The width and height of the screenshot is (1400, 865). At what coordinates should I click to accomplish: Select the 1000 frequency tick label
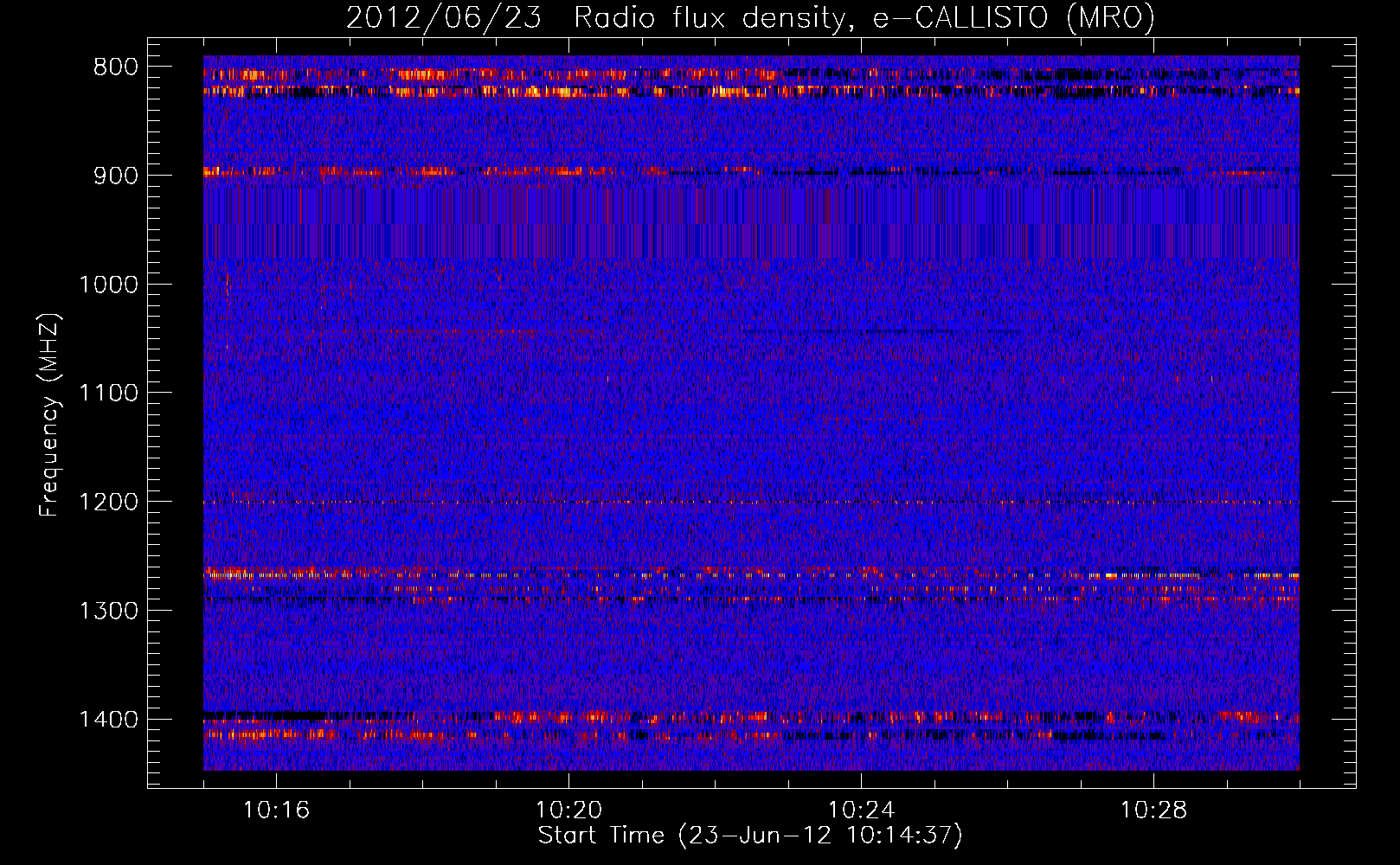[x=108, y=285]
